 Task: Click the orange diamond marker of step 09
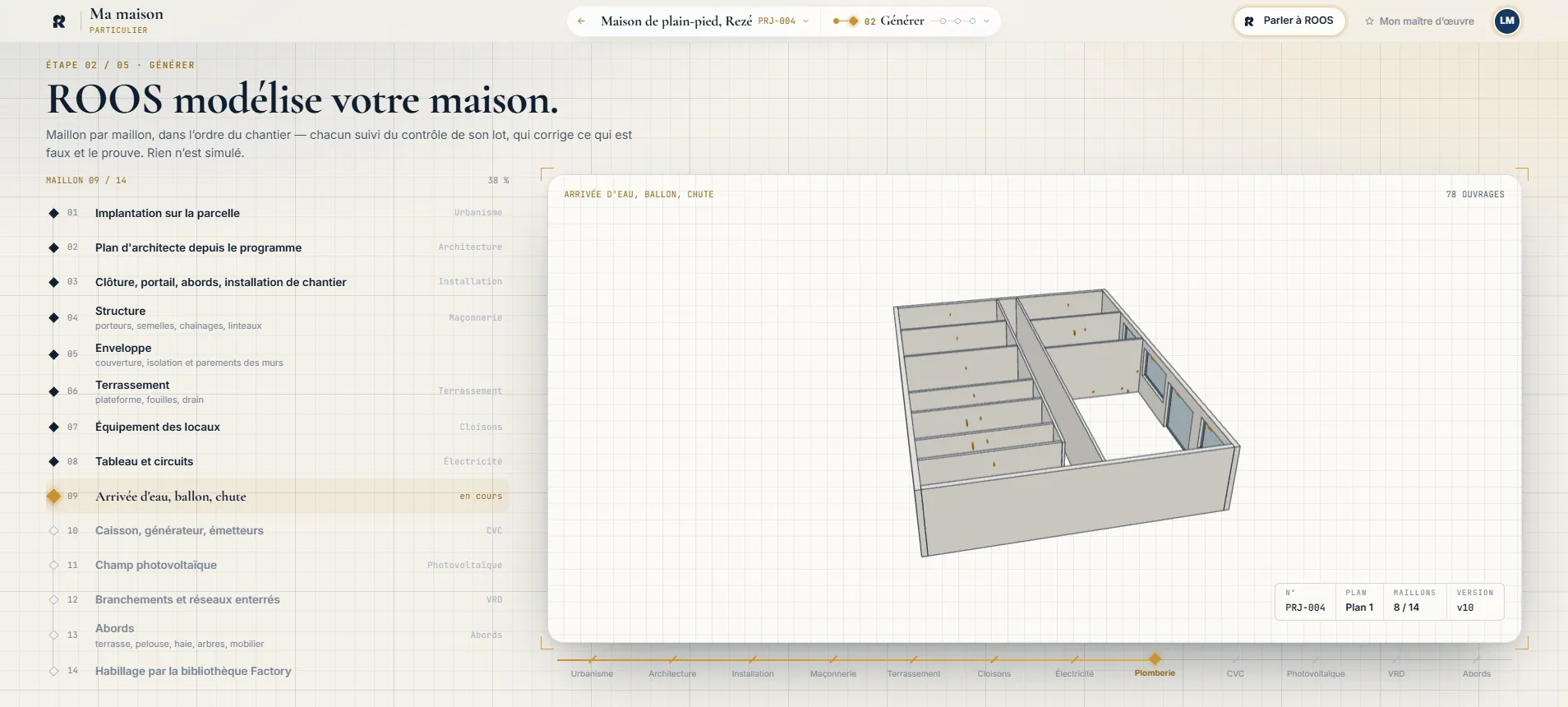click(x=53, y=496)
